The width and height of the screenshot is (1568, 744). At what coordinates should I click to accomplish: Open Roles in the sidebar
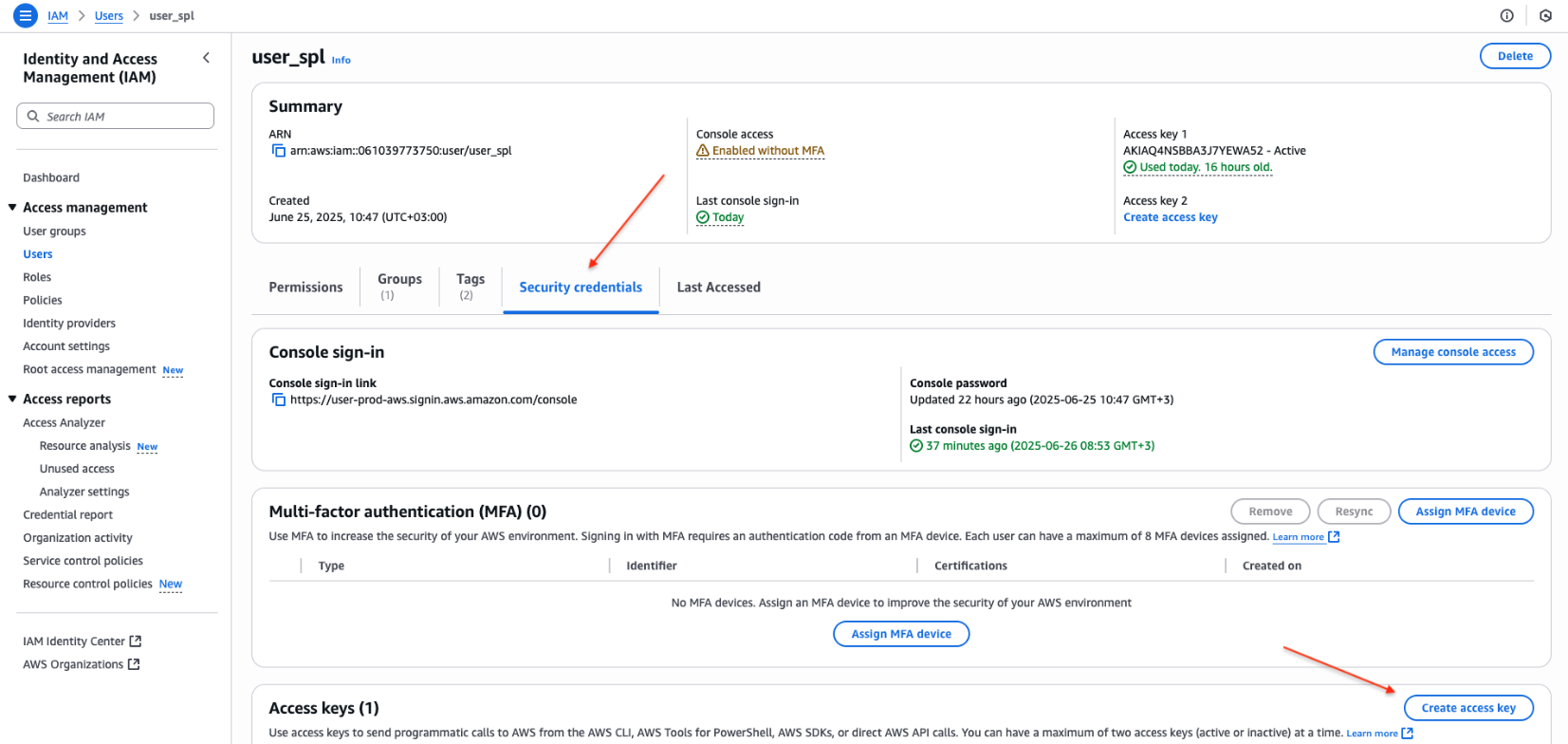[37, 277]
